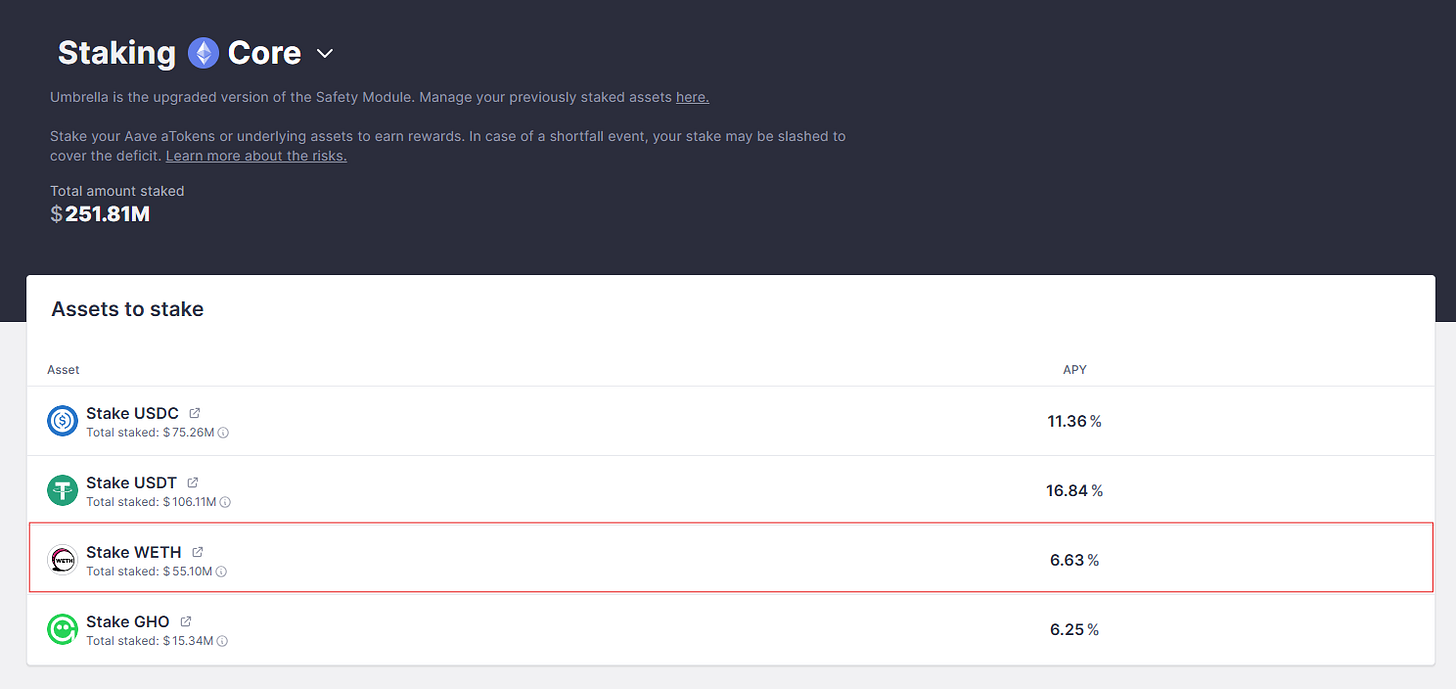
Task: Click the 'Total amount staked' label
Action: (x=117, y=191)
